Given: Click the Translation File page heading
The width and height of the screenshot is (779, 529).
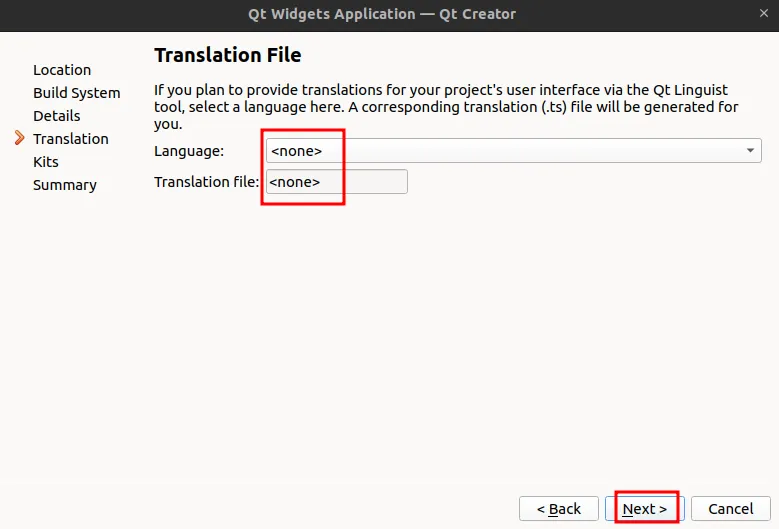Looking at the screenshot, I should click(x=228, y=55).
